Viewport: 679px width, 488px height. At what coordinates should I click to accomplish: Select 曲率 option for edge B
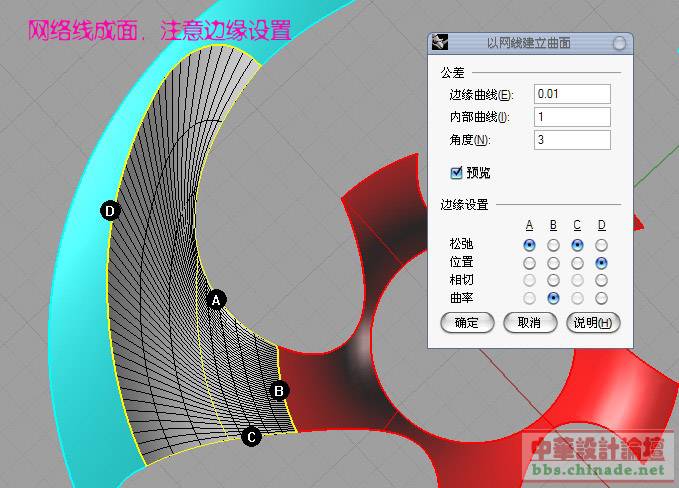(x=553, y=298)
